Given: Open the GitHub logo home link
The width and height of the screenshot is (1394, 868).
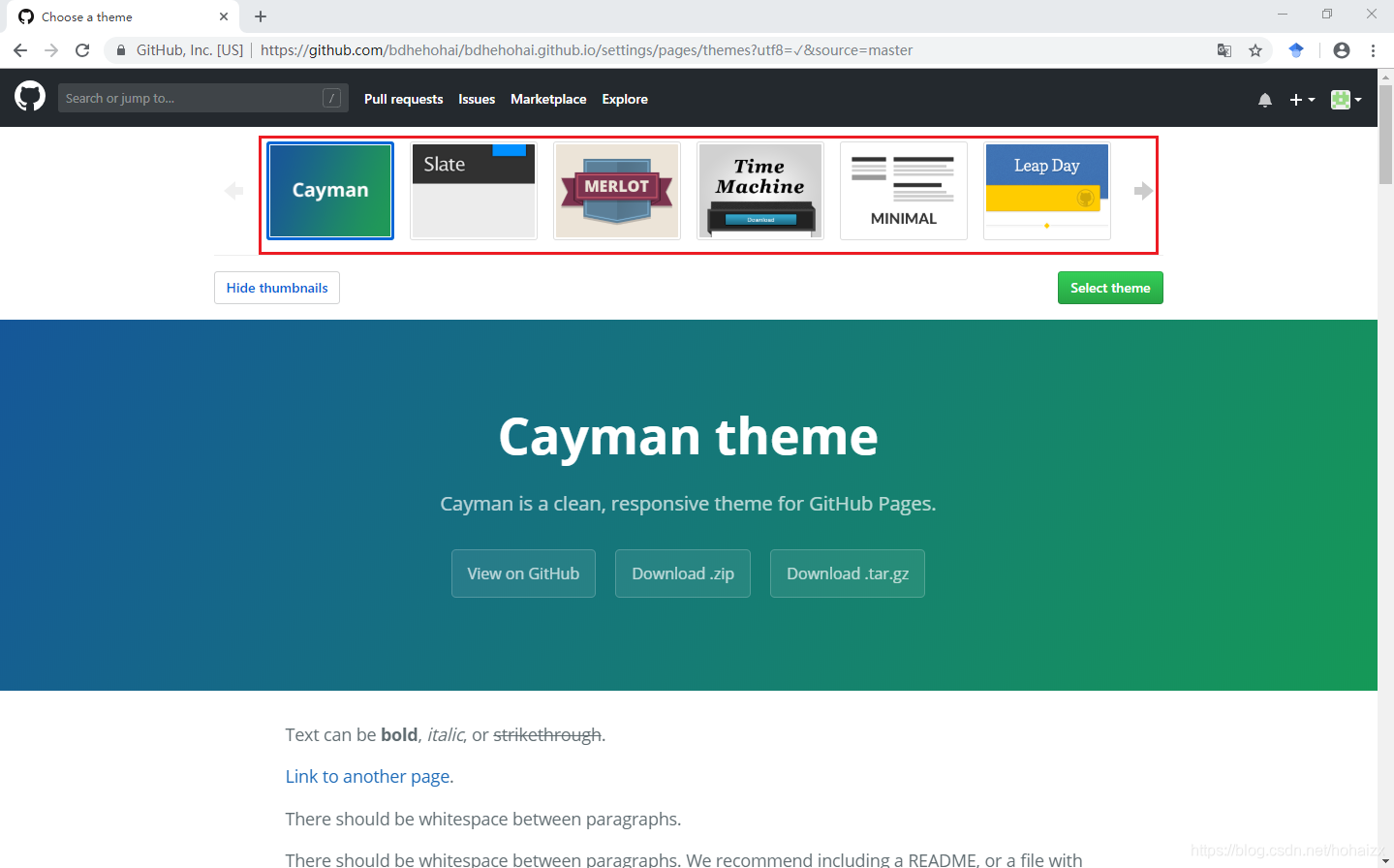Looking at the screenshot, I should [30, 96].
